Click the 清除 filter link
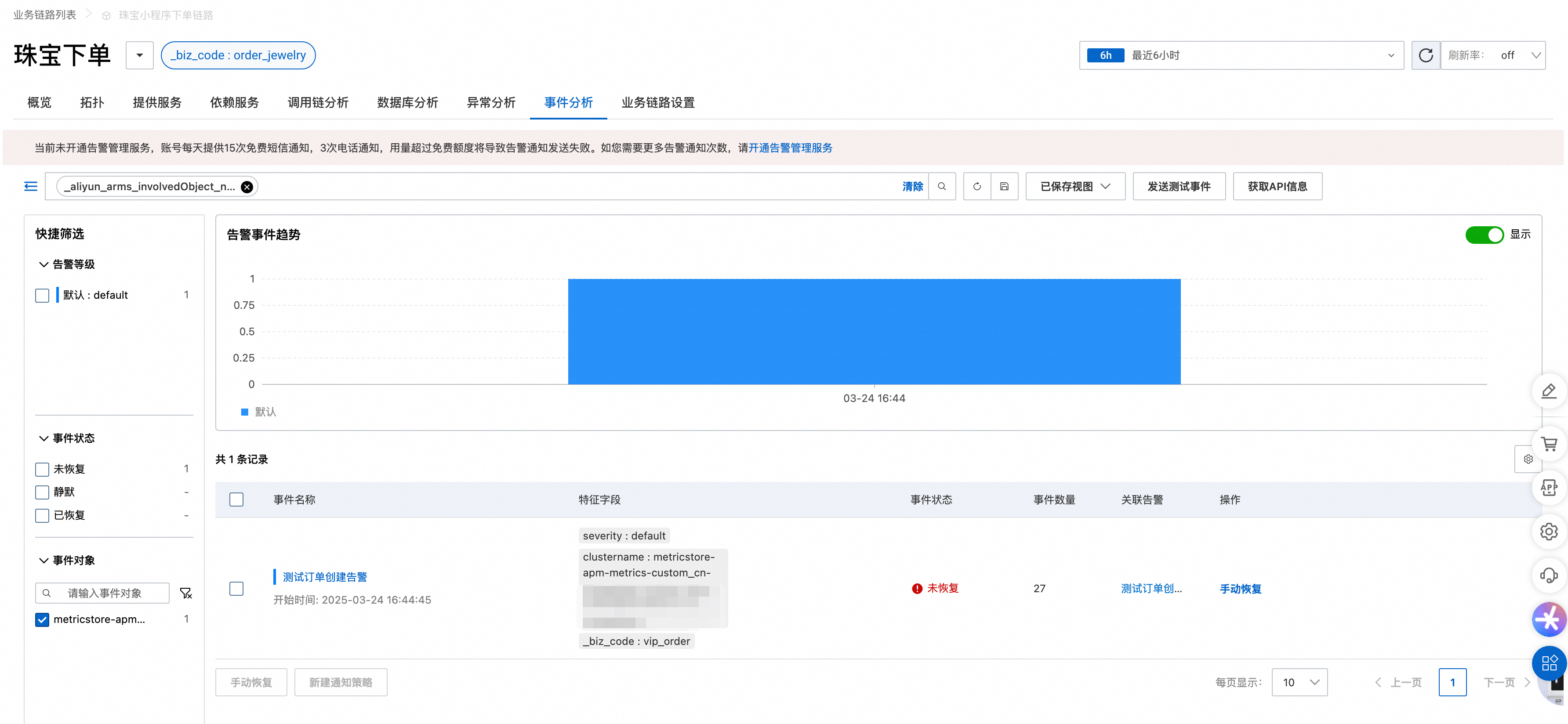Viewport: 1568px width, 724px height. pos(912,187)
